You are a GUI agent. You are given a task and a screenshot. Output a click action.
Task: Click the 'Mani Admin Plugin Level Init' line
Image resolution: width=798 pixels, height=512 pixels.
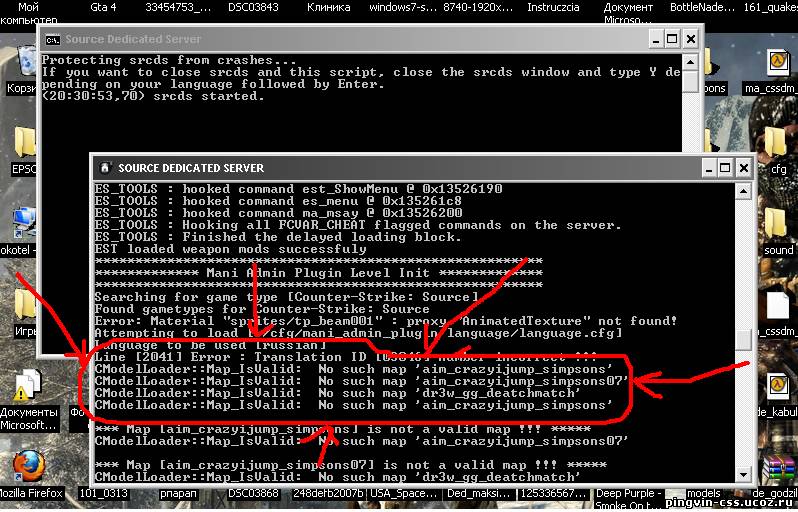[x=319, y=273]
